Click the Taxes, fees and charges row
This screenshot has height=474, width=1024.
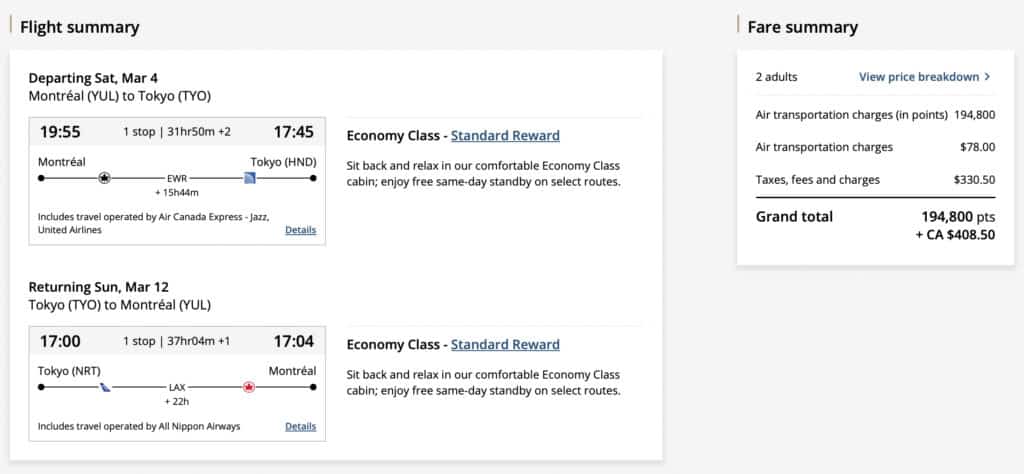pyautogui.click(x=875, y=180)
